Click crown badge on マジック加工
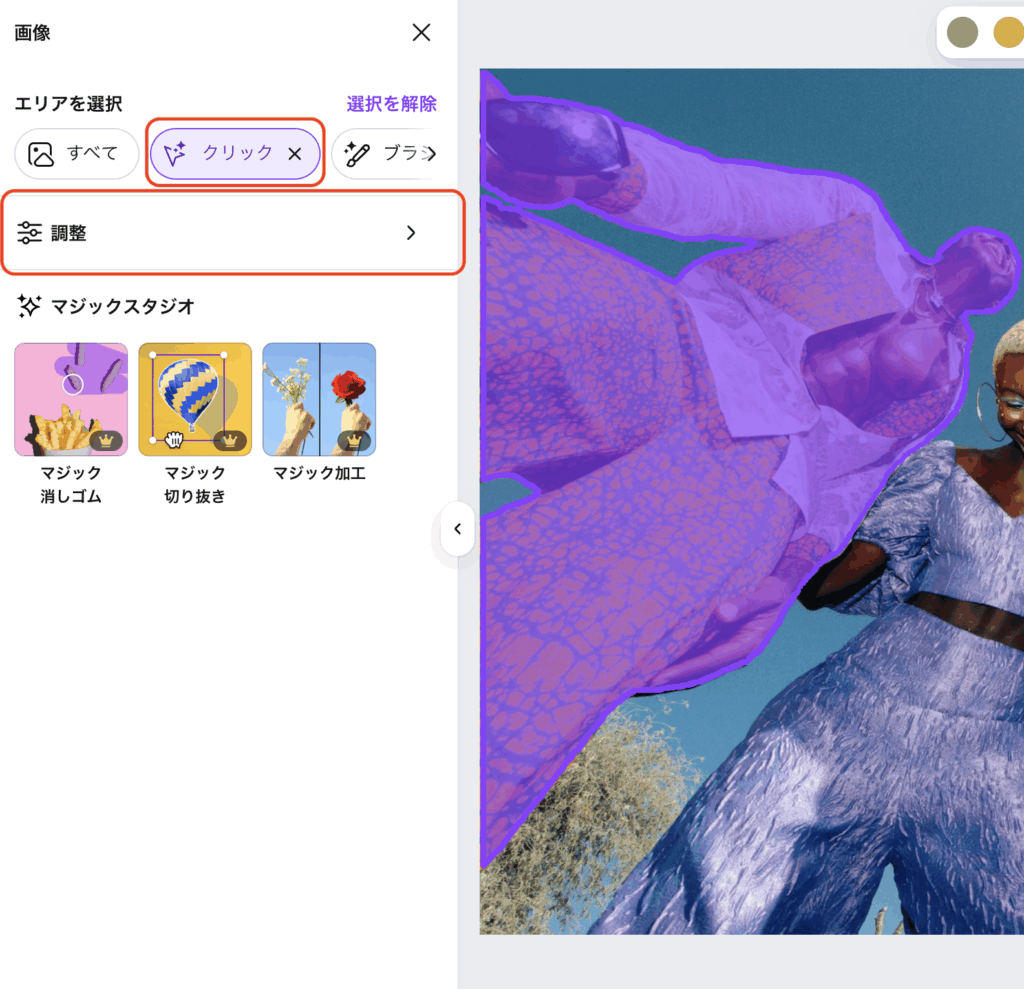 pyautogui.click(x=354, y=440)
